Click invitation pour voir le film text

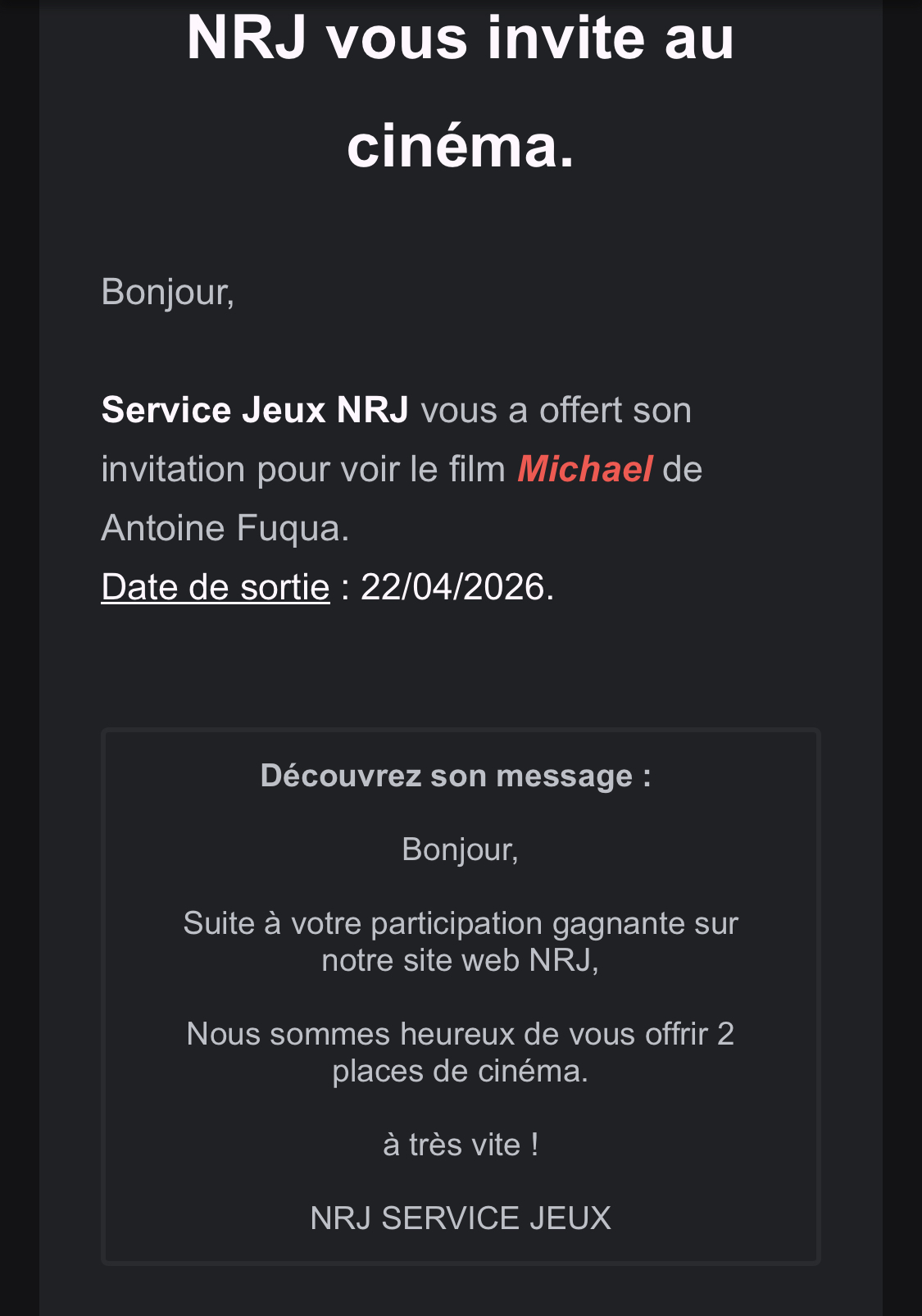[303, 469]
